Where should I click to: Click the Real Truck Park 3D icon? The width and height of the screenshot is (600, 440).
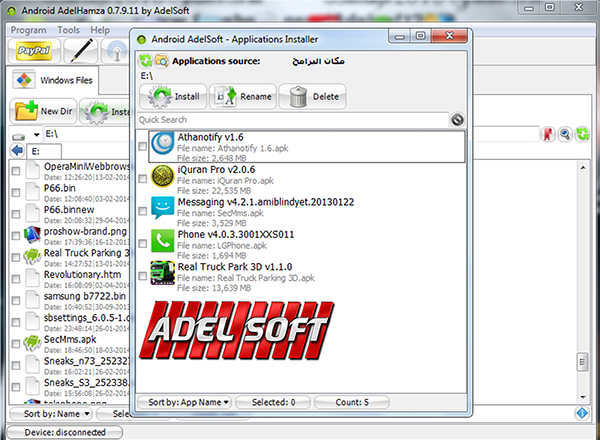pyautogui.click(x=163, y=273)
